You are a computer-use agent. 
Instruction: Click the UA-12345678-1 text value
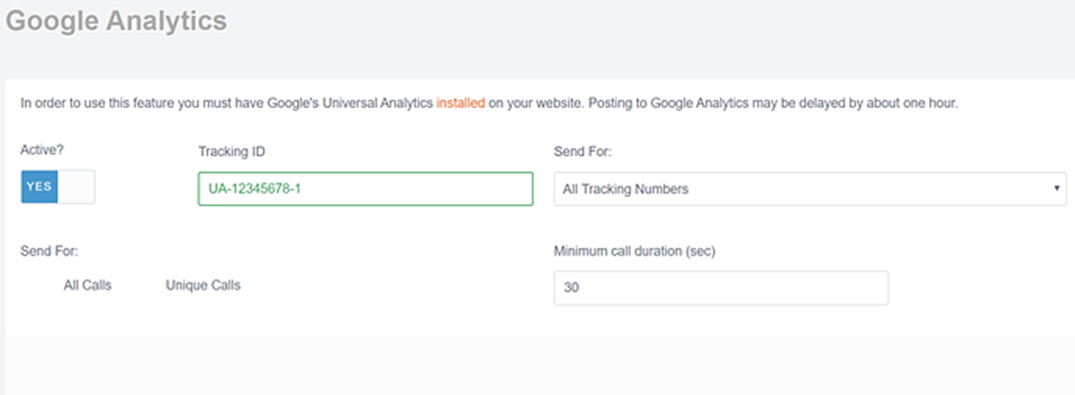pyautogui.click(x=255, y=189)
